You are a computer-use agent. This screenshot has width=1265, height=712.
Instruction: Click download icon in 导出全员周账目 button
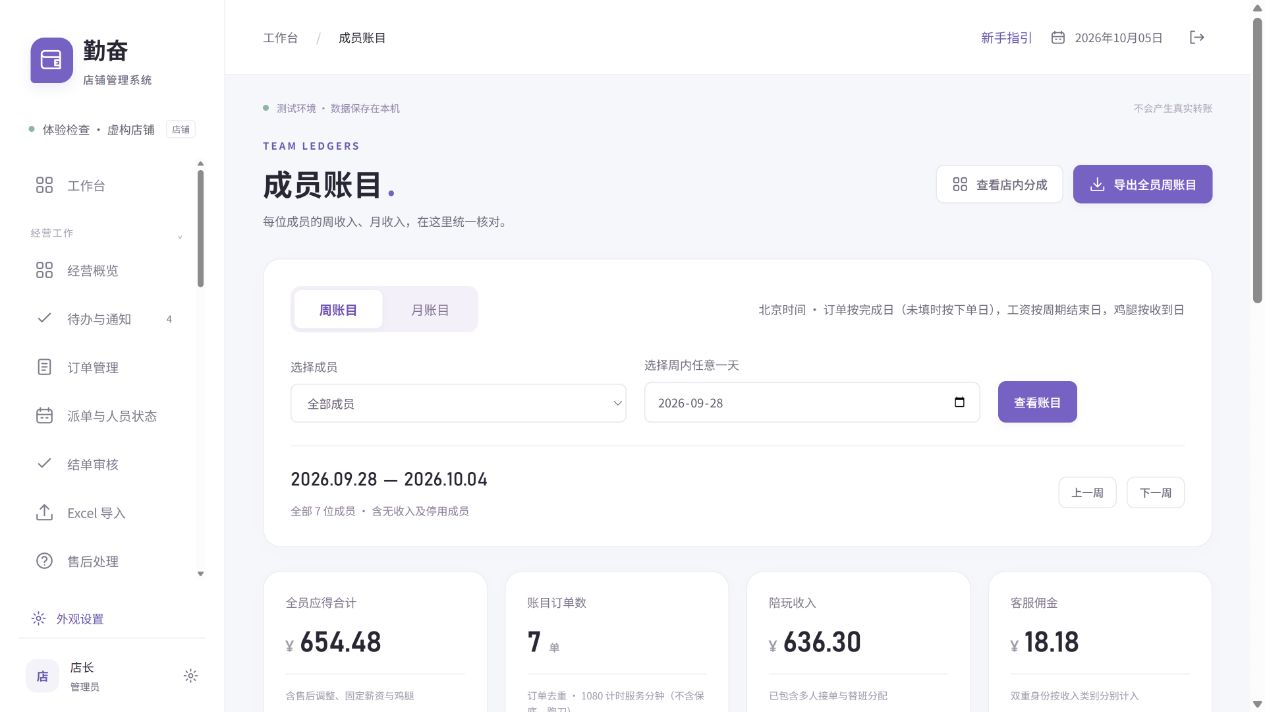click(1097, 184)
